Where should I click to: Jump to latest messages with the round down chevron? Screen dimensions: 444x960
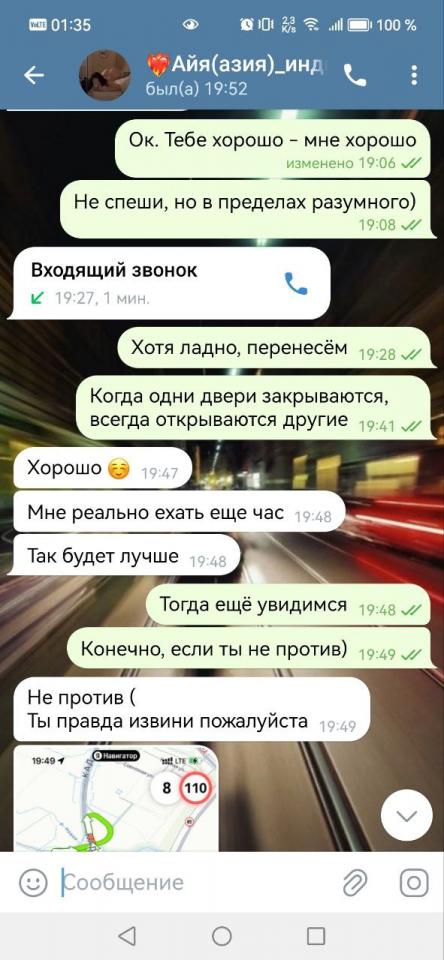click(407, 816)
